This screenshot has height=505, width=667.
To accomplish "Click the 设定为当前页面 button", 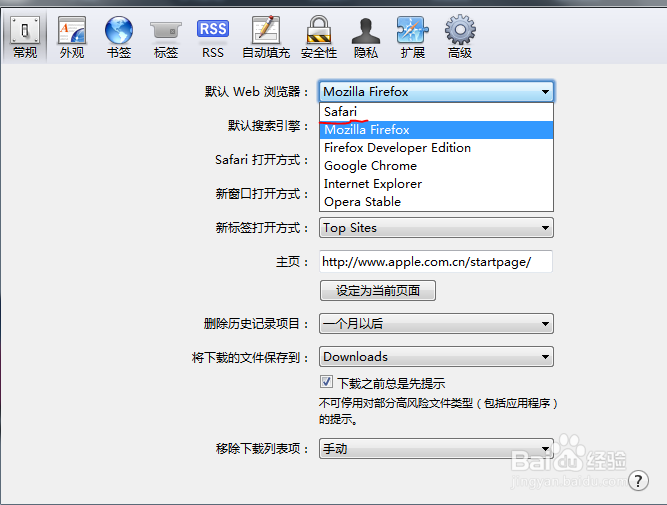I will click(x=378, y=291).
